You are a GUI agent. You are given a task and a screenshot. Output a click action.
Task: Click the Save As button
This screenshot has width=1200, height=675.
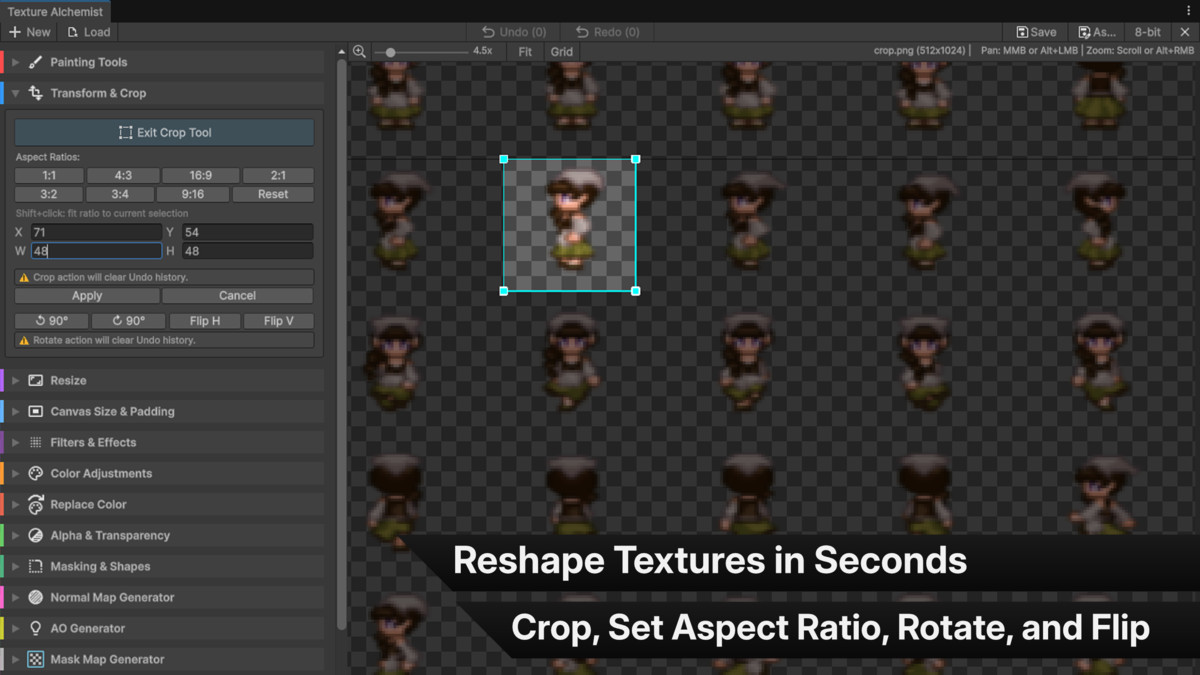(x=1096, y=32)
